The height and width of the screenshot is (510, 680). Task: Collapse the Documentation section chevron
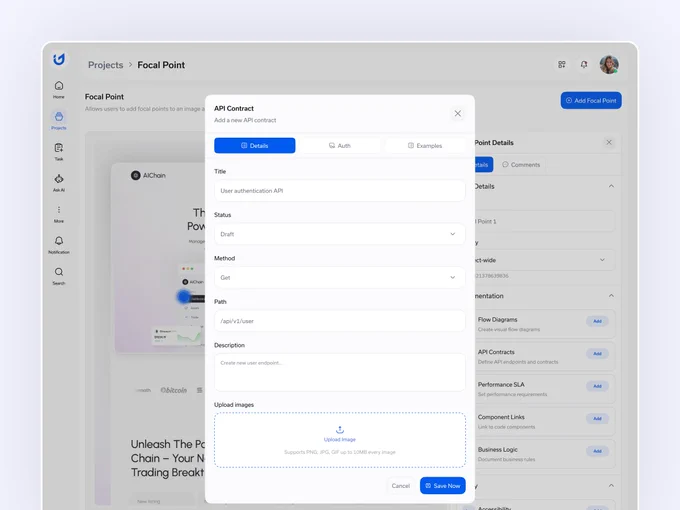coord(611,296)
